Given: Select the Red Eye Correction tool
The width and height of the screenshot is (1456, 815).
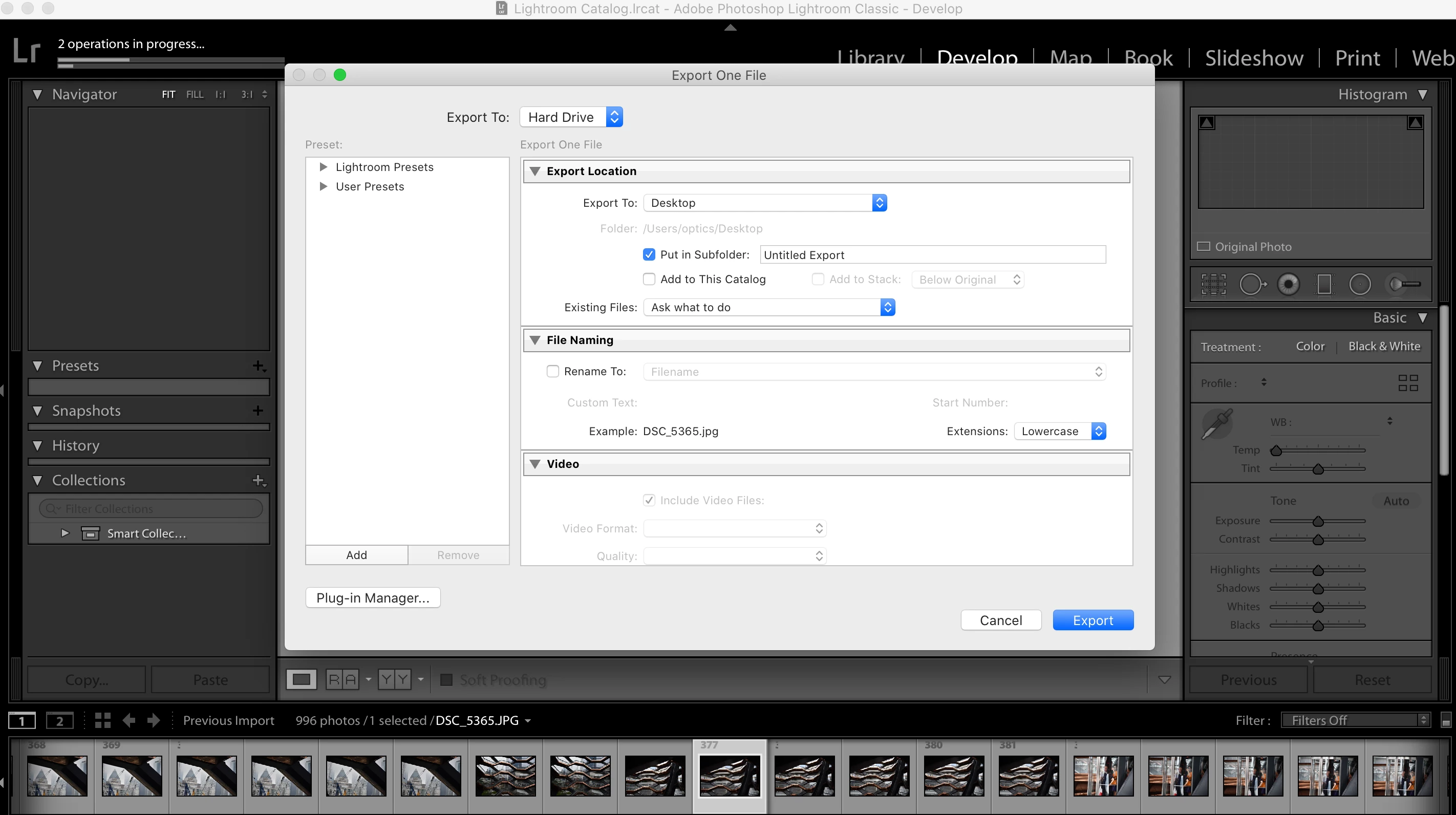Looking at the screenshot, I should [x=1289, y=284].
